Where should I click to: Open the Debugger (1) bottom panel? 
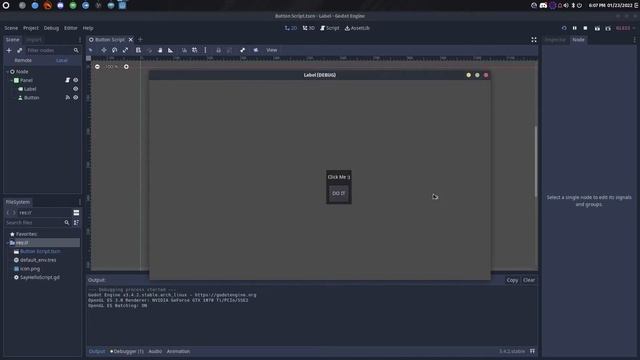(127, 351)
